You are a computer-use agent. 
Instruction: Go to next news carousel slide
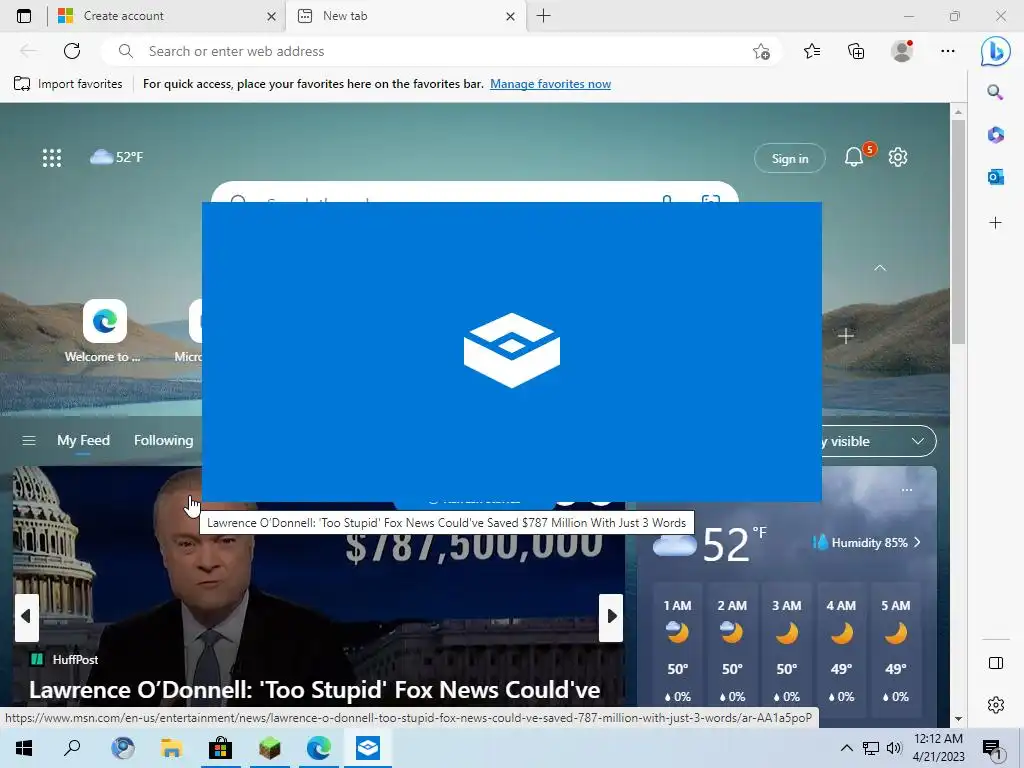(611, 617)
